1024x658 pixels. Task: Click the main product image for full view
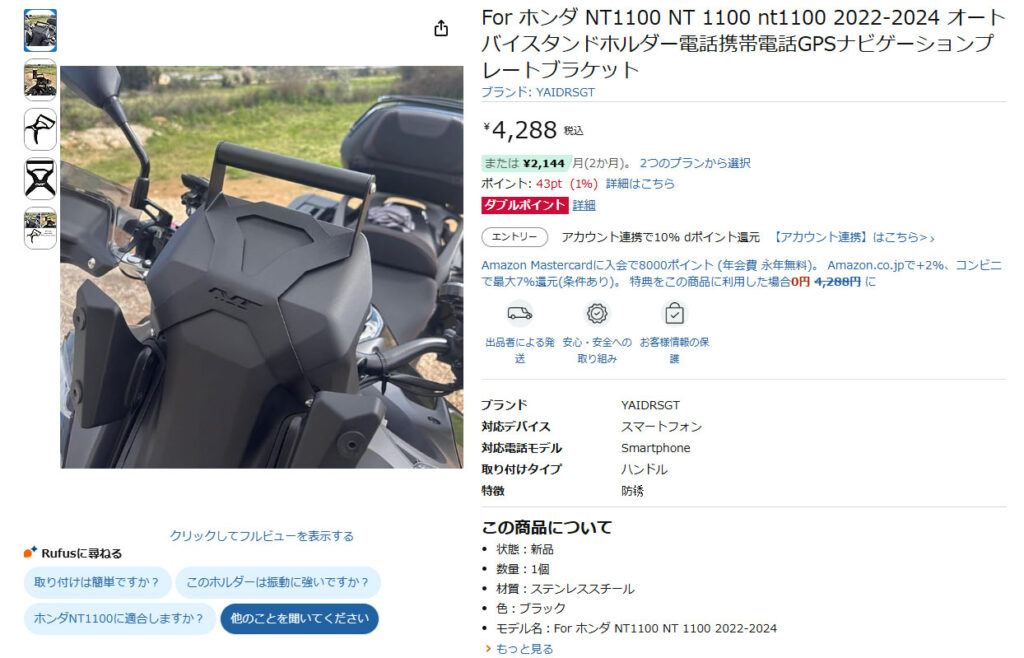point(262,267)
